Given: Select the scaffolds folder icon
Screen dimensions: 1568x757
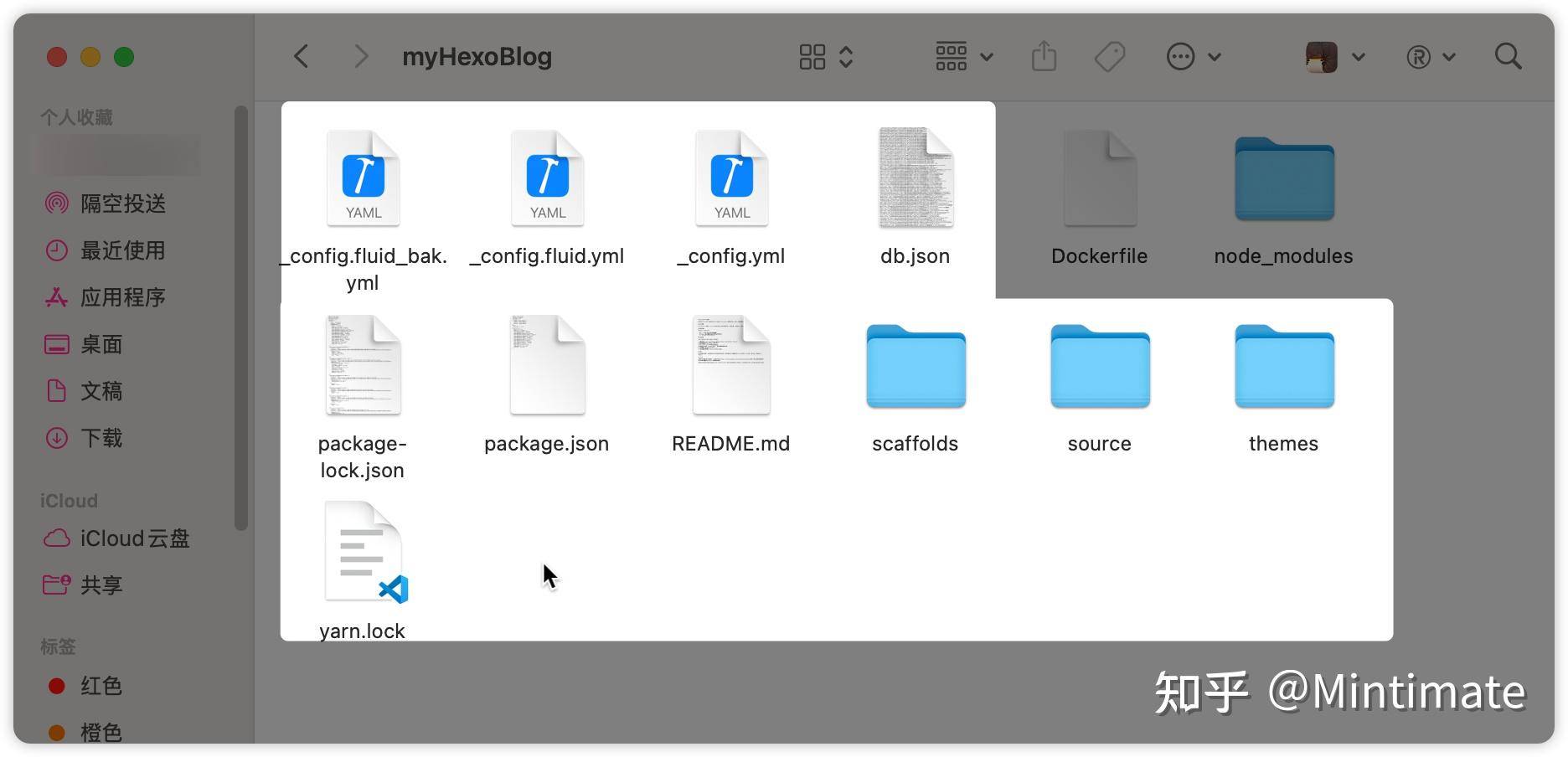Looking at the screenshot, I should pyautogui.click(x=916, y=367).
